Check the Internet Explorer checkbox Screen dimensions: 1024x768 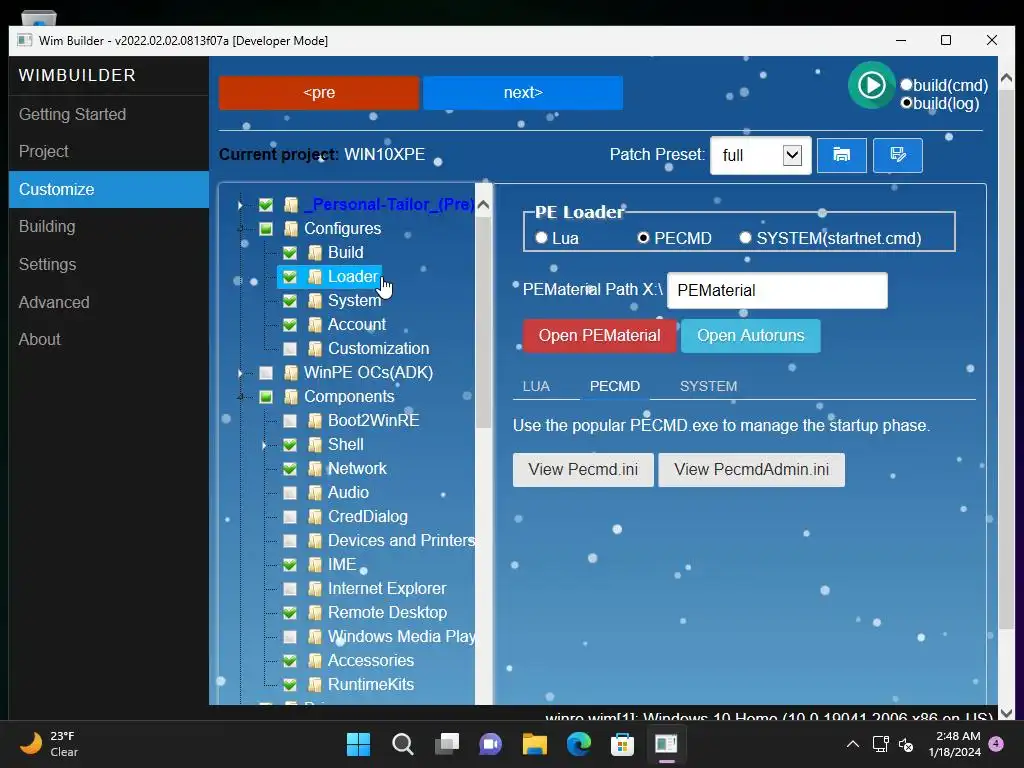point(290,588)
